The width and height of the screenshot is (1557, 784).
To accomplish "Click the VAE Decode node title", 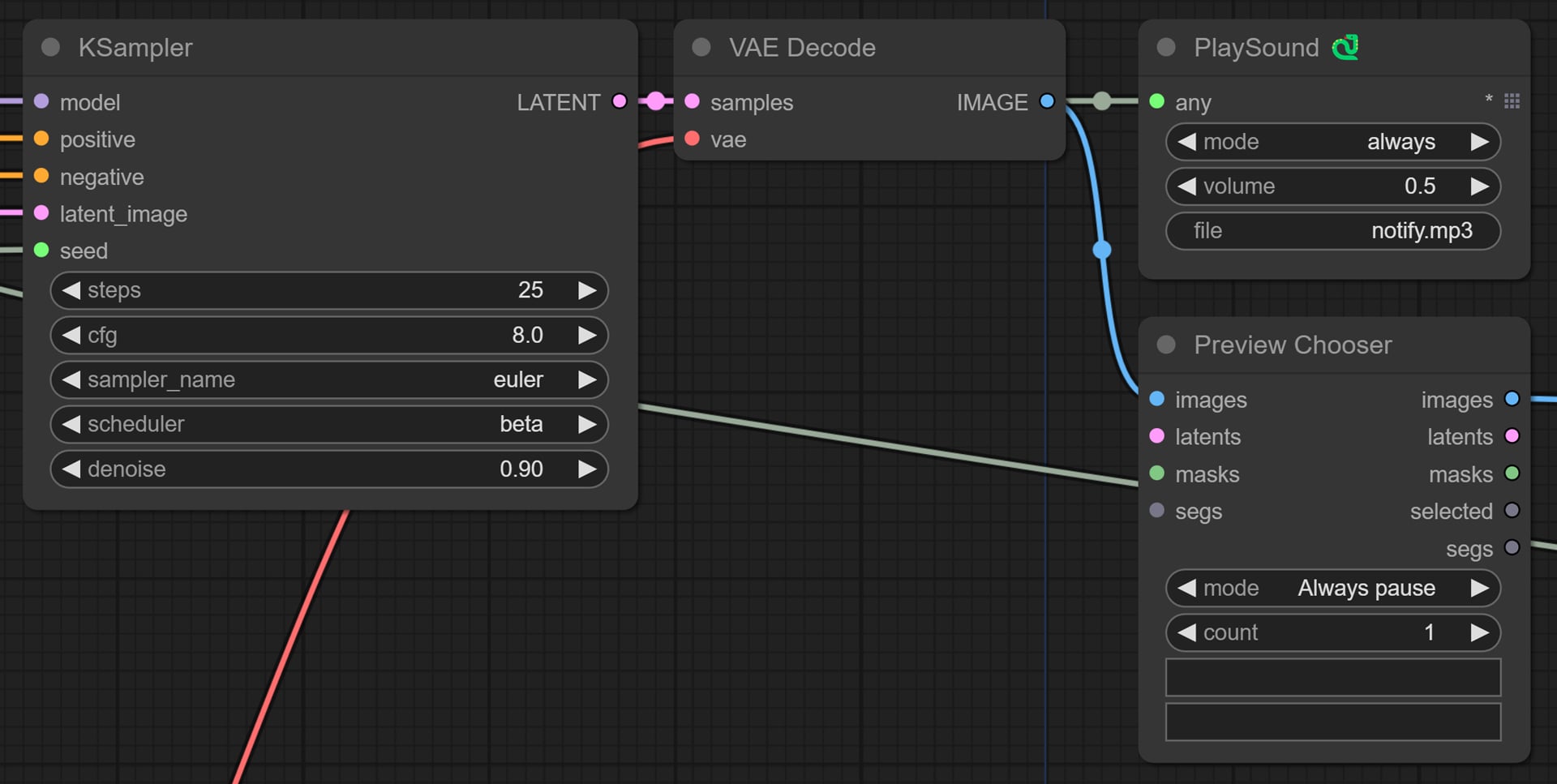I will (802, 48).
